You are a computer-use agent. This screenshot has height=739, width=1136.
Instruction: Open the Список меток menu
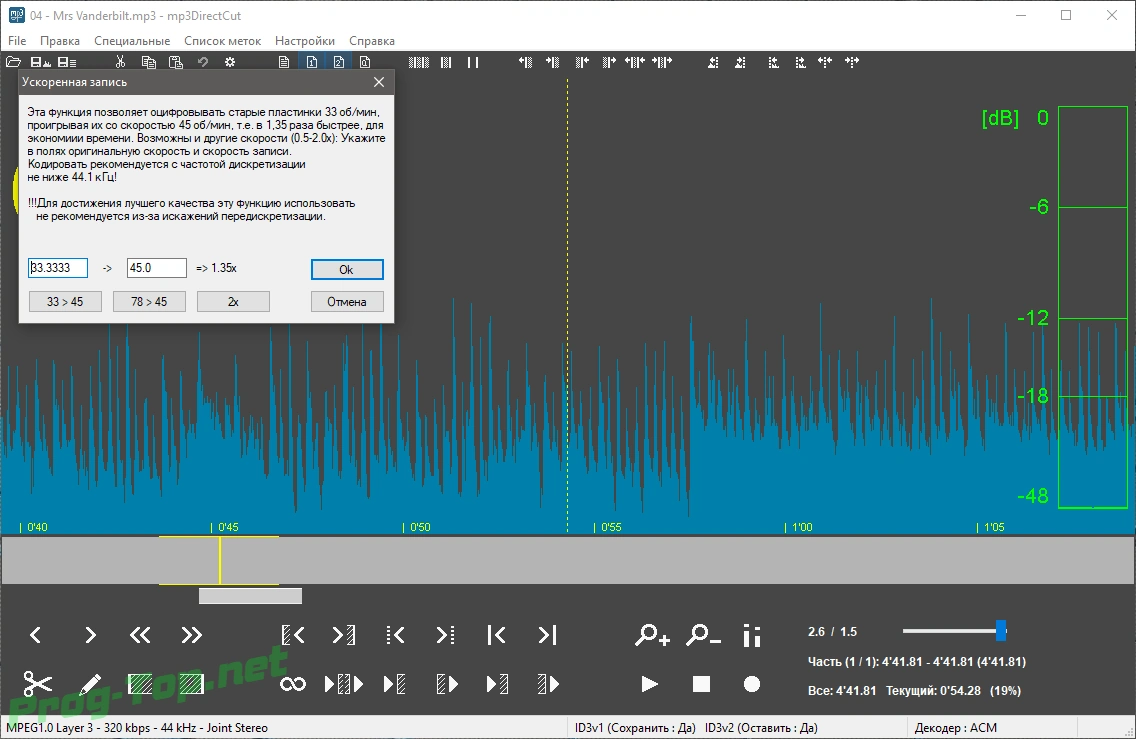222,41
